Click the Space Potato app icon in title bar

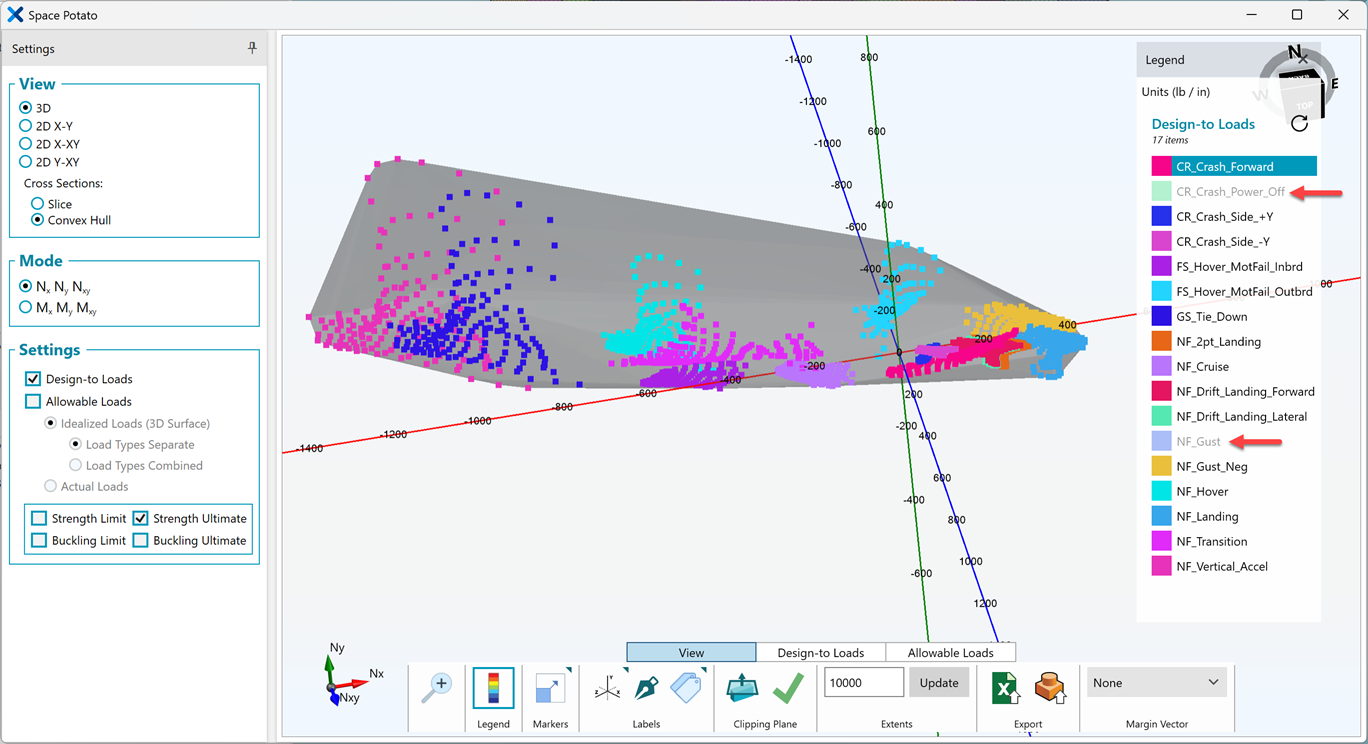[x=15, y=15]
